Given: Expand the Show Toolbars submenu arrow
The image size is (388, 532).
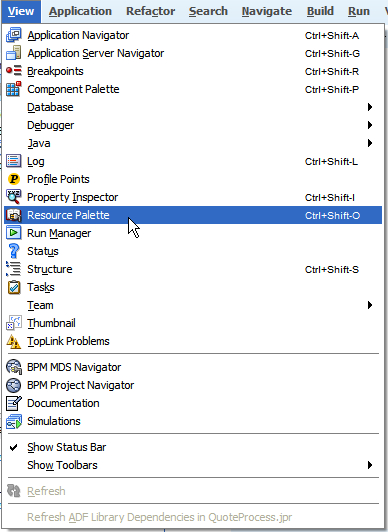Looking at the screenshot, I should point(370,465).
